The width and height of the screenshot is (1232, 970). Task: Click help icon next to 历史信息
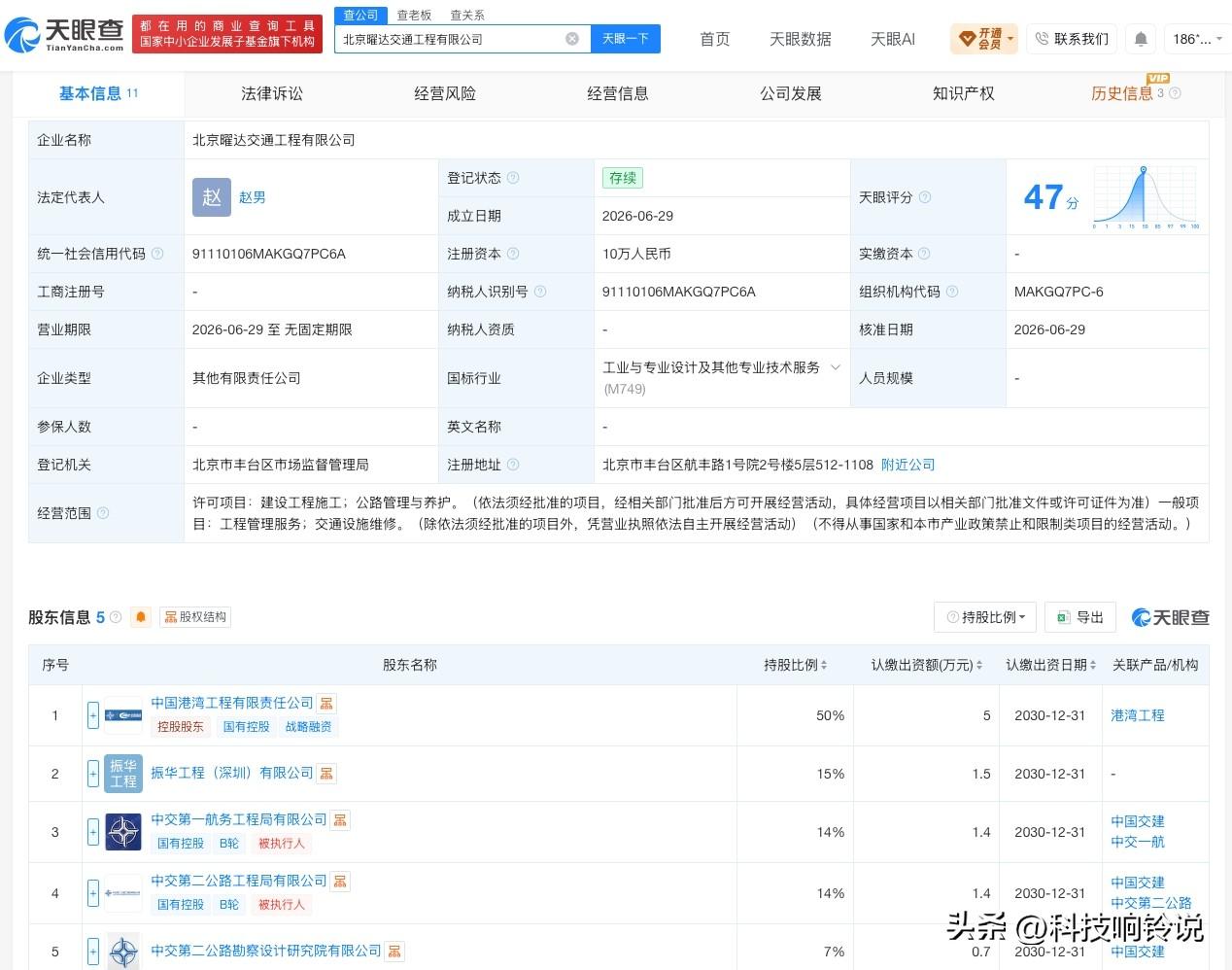[1175, 93]
